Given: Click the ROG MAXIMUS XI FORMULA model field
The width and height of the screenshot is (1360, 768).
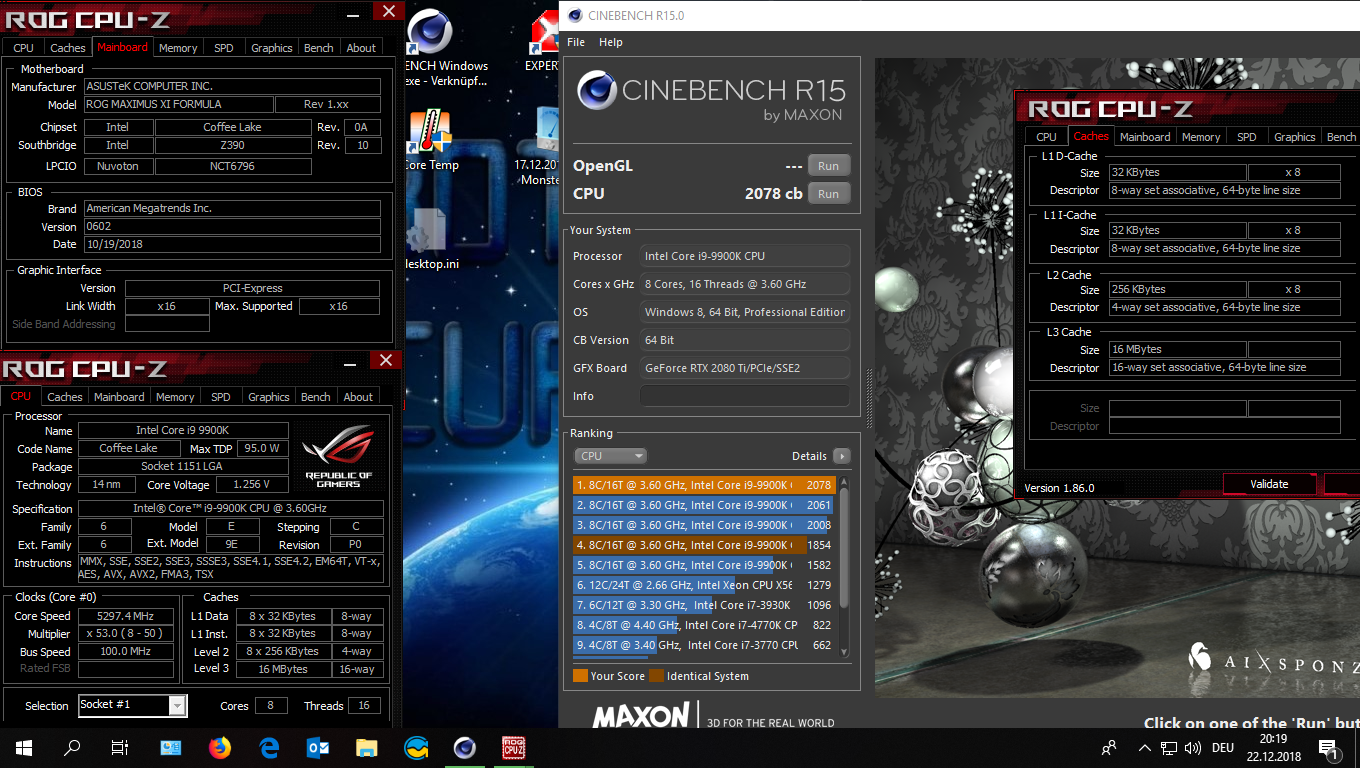Looking at the screenshot, I should point(178,104).
